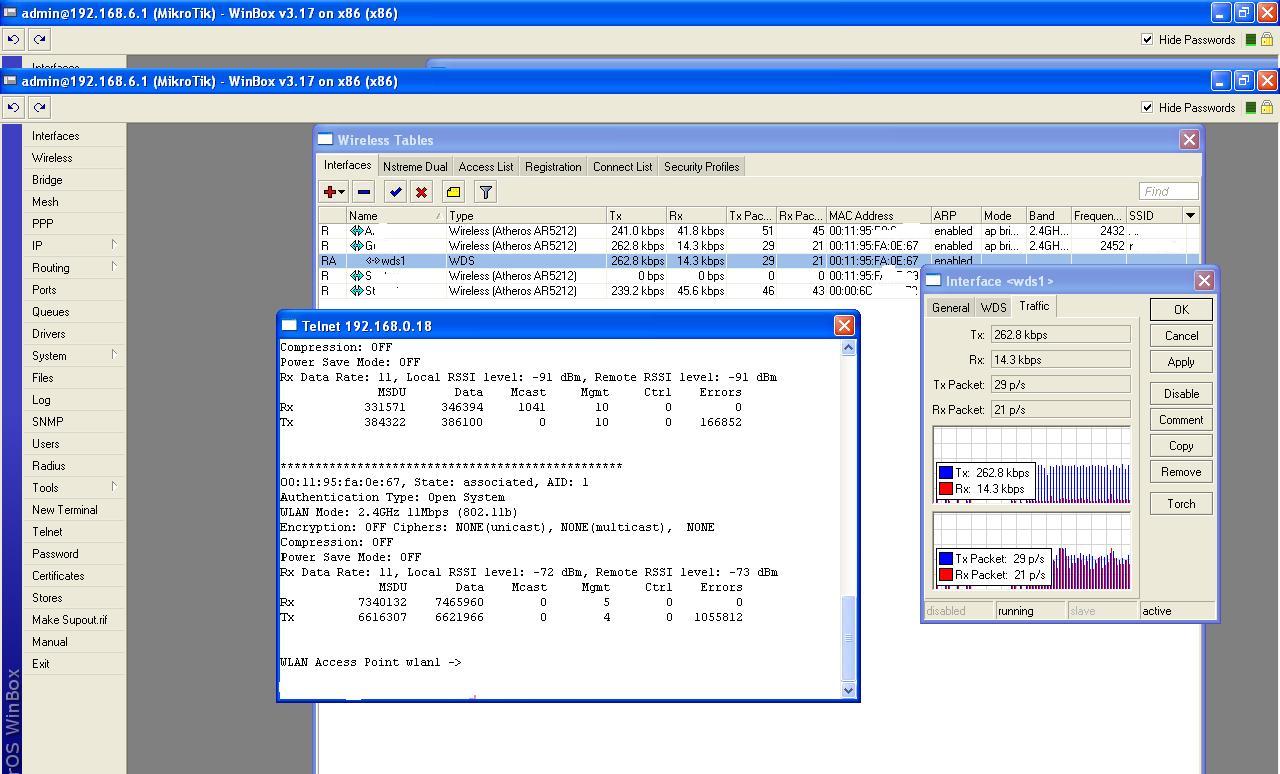Open the filter funnel icon
This screenshot has width=1280, height=774.
pos(485,192)
